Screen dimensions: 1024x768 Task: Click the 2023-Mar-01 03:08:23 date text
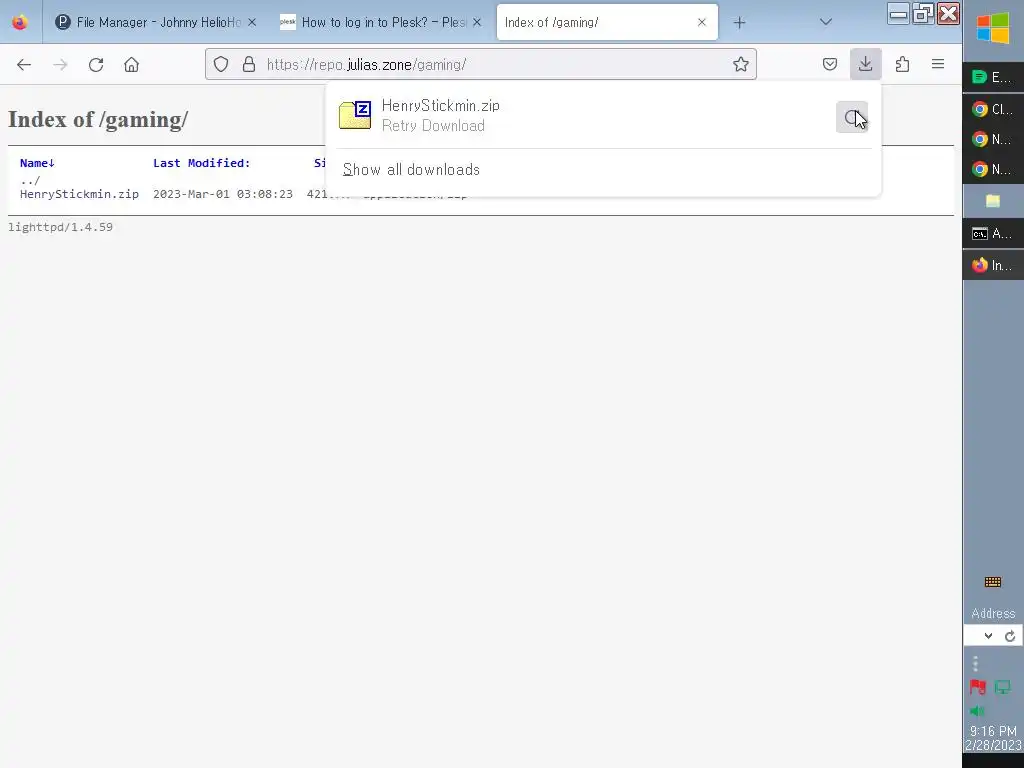pyautogui.click(x=223, y=194)
